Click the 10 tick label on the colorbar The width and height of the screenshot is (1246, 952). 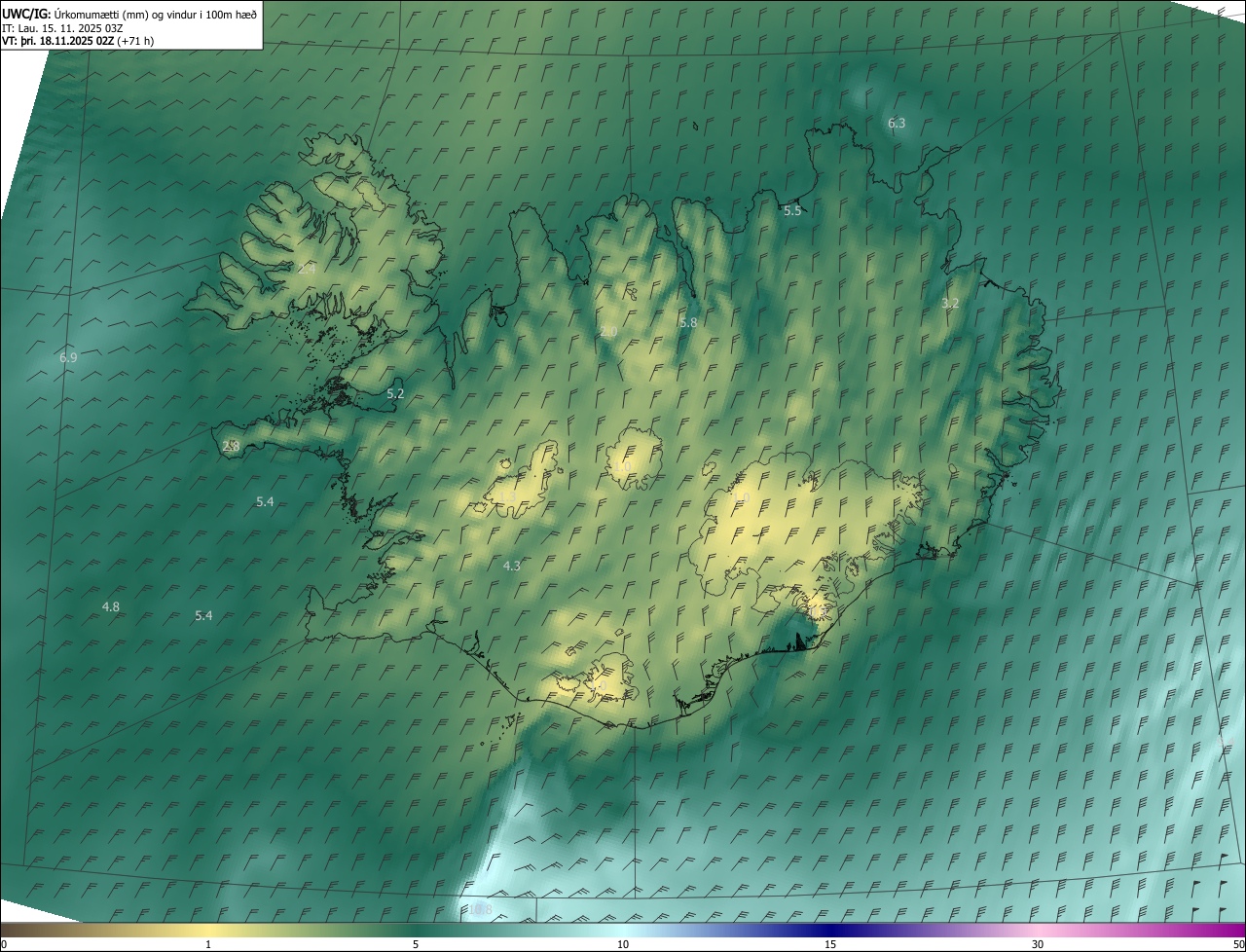[x=623, y=944]
